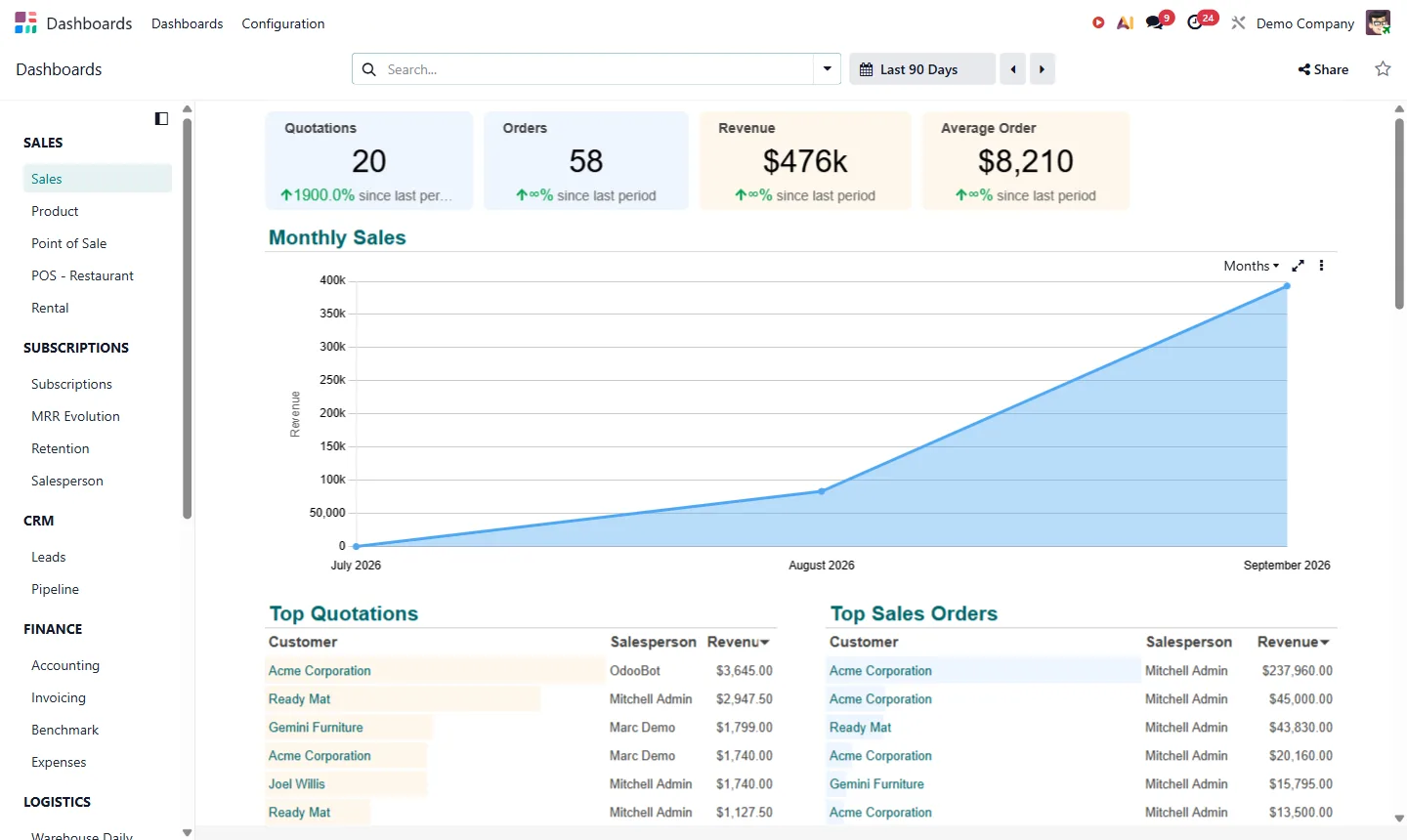Screen dimensions: 1407x840
Task: Open the debug tools wrench icon
Action: [1238, 22]
